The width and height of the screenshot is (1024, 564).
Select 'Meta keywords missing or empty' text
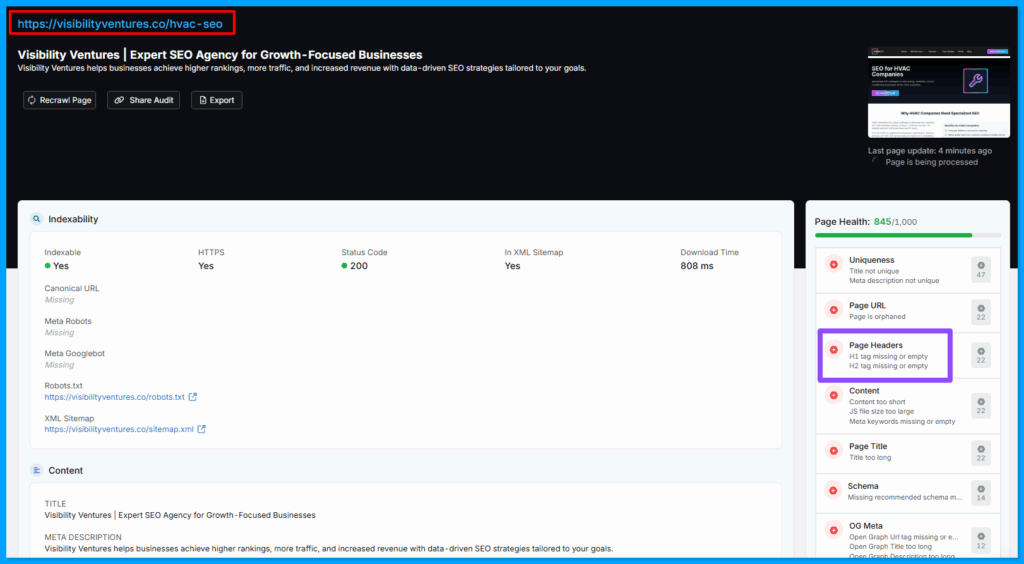click(x=902, y=422)
